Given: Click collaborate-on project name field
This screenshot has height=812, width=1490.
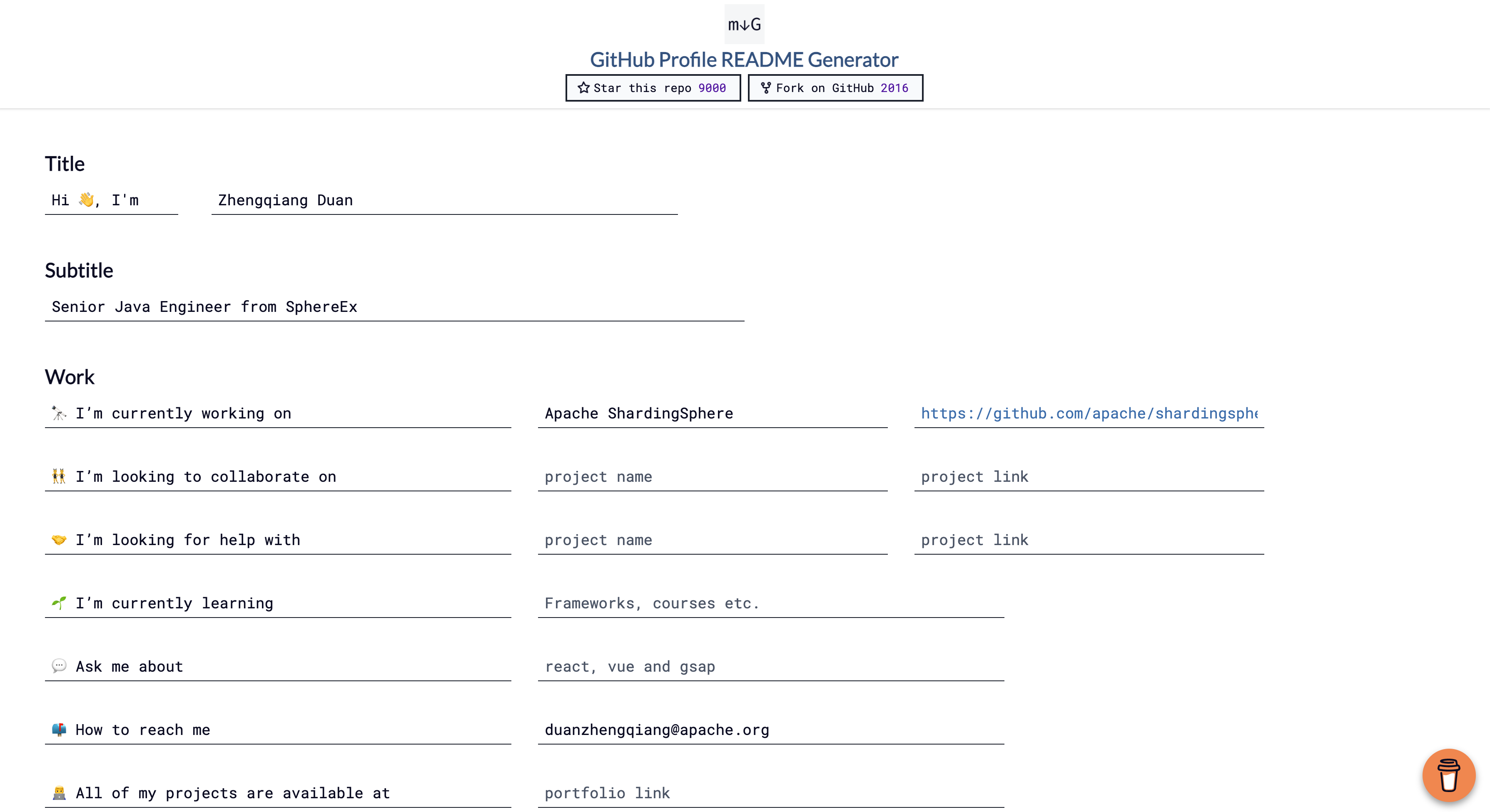Looking at the screenshot, I should pyautogui.click(x=712, y=476).
